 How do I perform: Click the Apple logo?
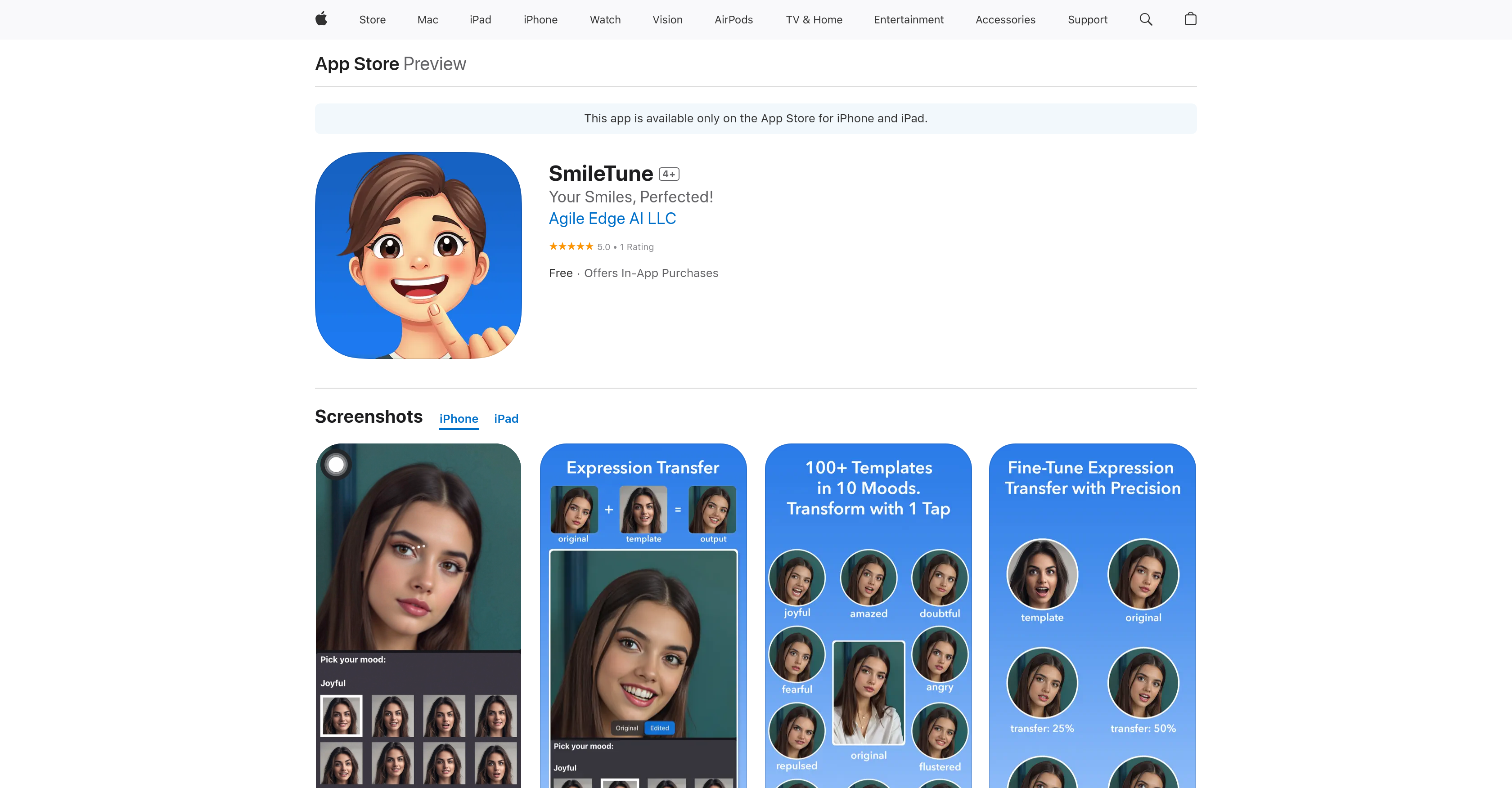(321, 19)
